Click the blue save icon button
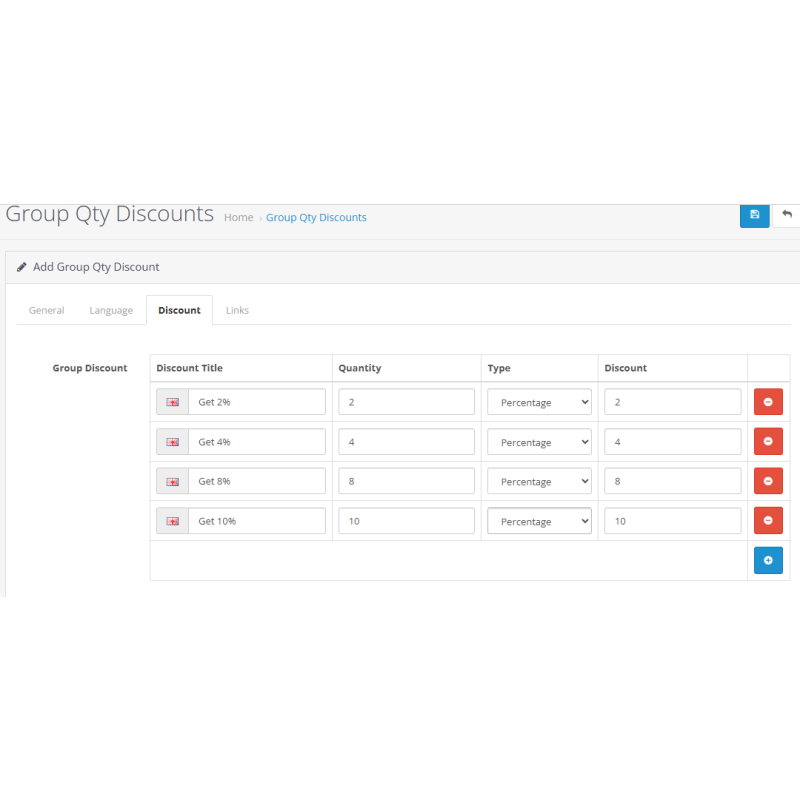 pyautogui.click(x=754, y=214)
